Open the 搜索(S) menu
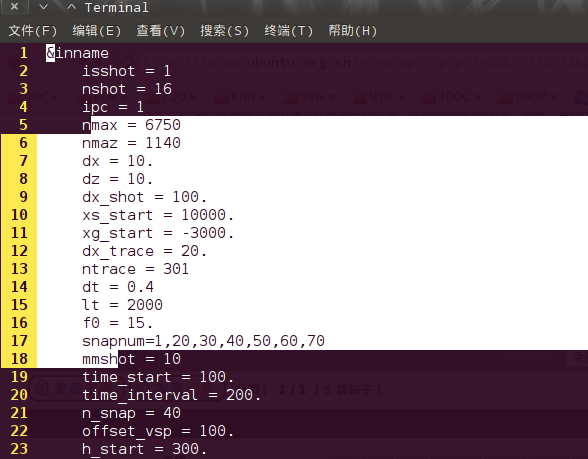This screenshot has width=588, height=459. click(225, 31)
